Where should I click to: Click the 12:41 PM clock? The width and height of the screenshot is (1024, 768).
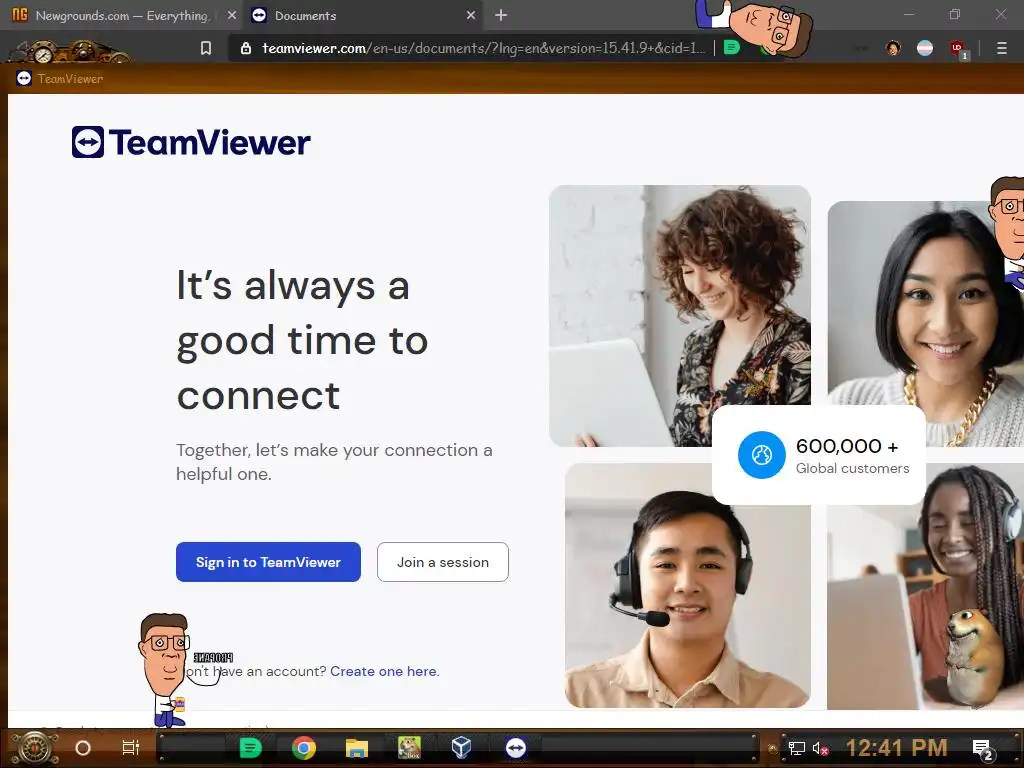pyautogui.click(x=897, y=748)
